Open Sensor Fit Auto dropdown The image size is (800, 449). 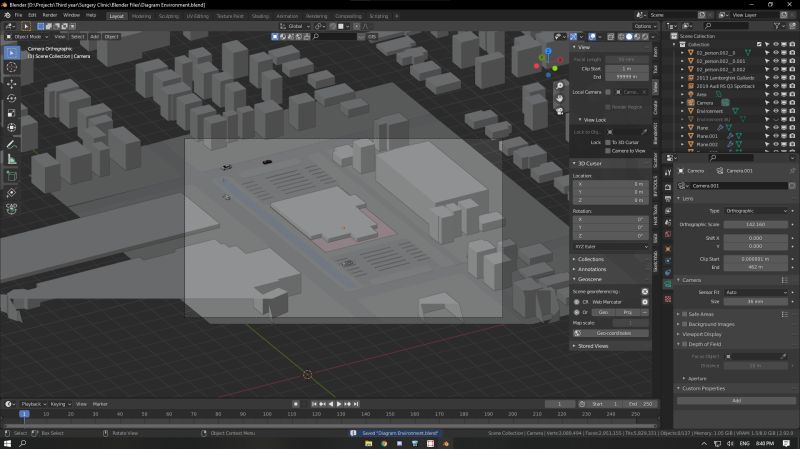coord(756,292)
